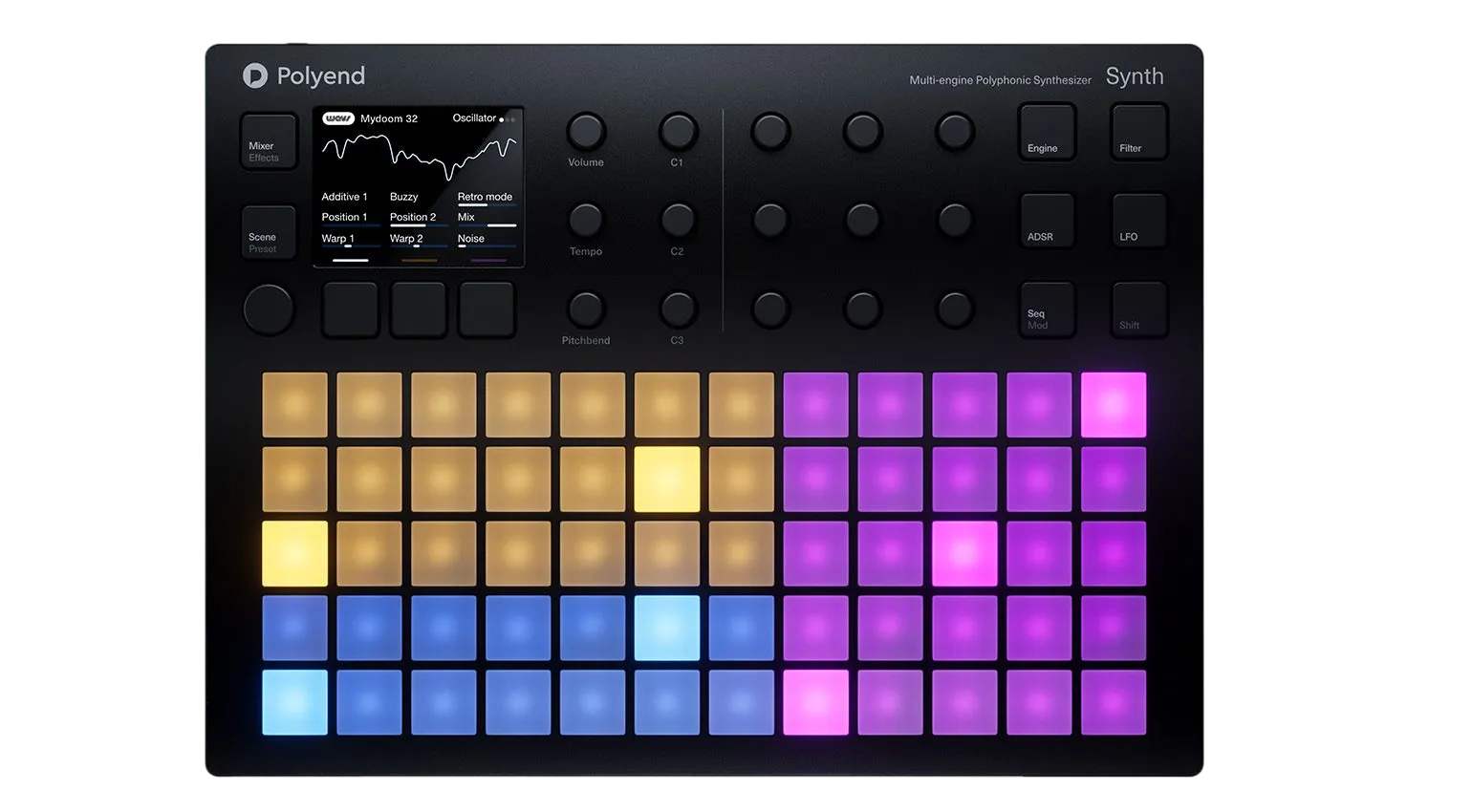The image size is (1472, 812).
Task: Open the Filter section button
Action: point(1139,131)
